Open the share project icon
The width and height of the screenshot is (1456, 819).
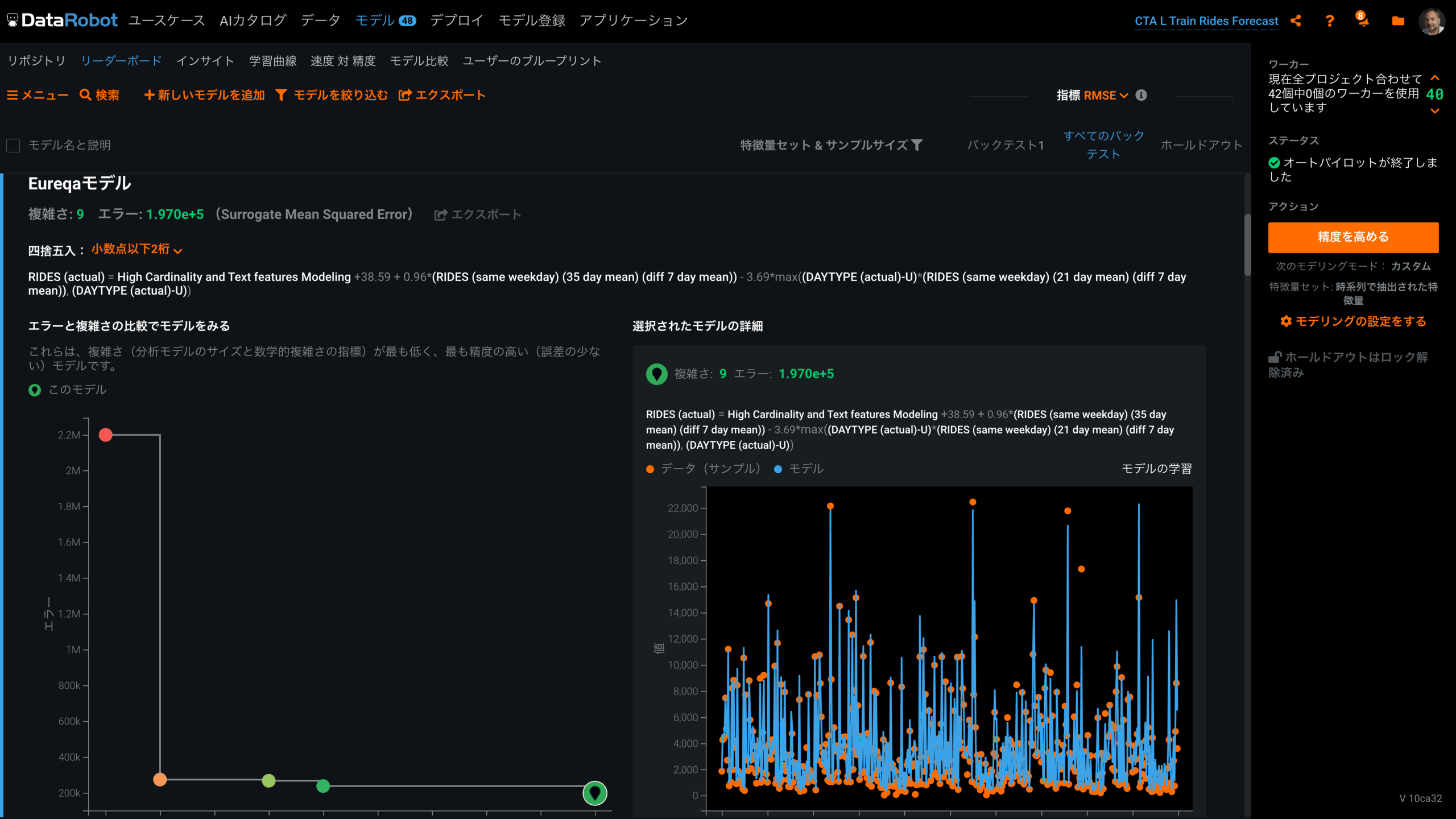1296,21
